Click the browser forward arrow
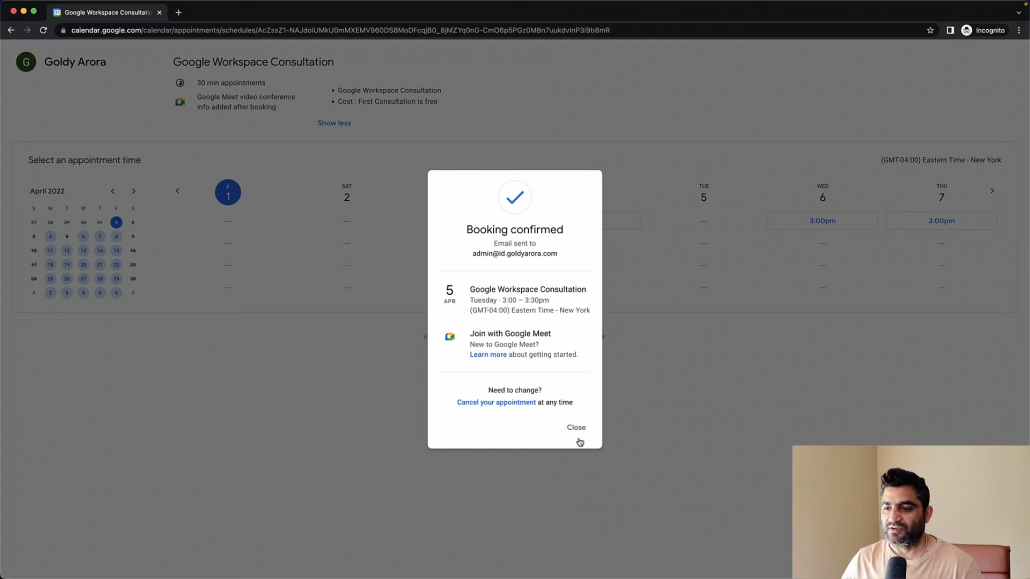 click(27, 30)
